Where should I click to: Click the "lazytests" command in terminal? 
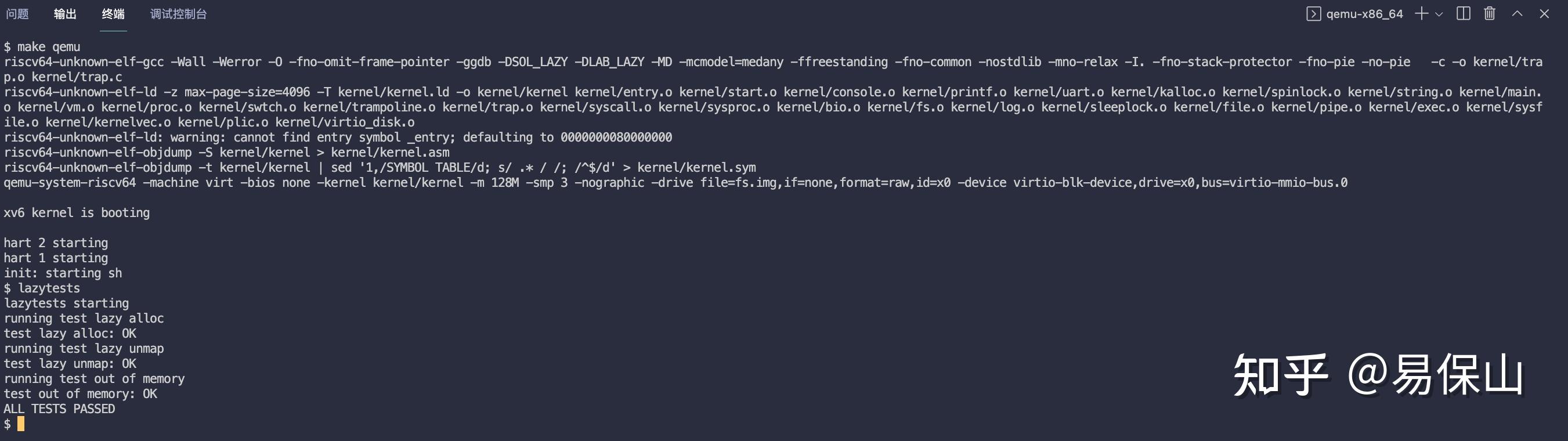coord(49,288)
